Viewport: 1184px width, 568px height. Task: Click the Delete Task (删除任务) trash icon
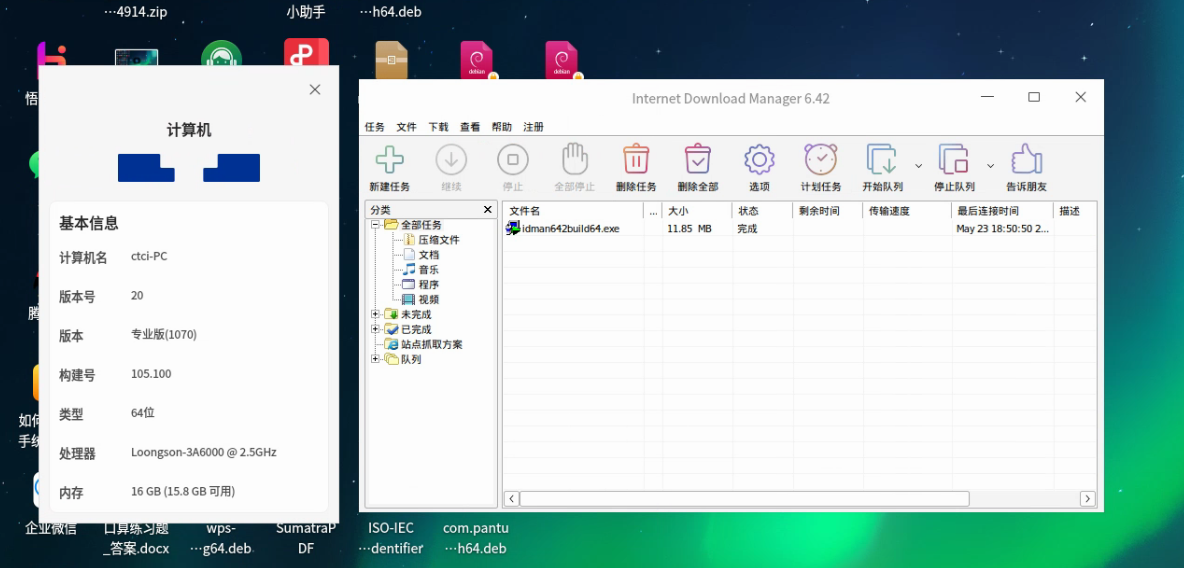[x=636, y=159]
